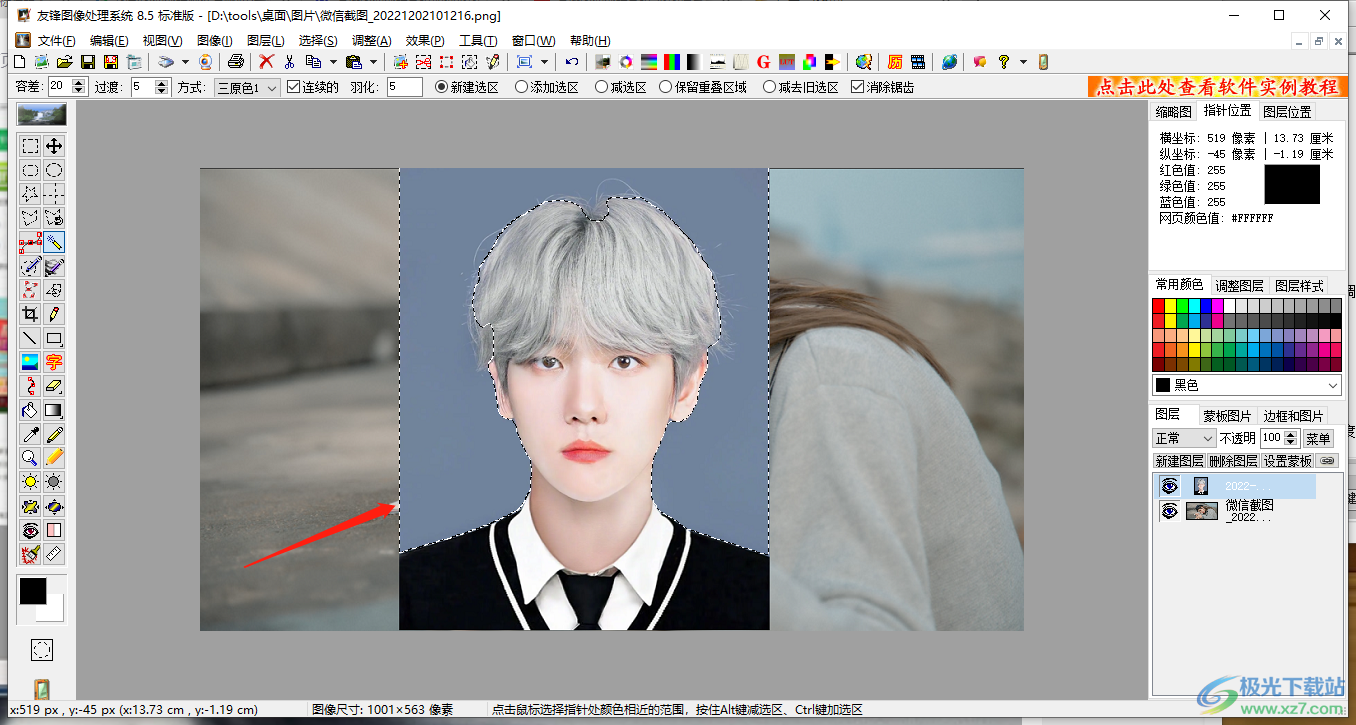Switch to the 调整图层 tab

[1239, 285]
